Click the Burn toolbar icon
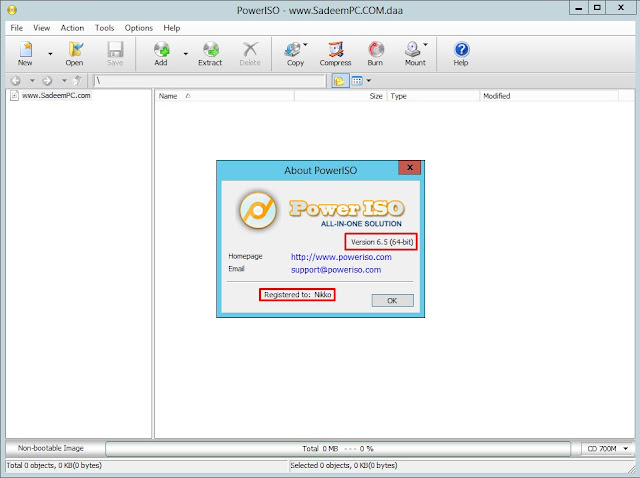The image size is (640, 478). coord(376,53)
